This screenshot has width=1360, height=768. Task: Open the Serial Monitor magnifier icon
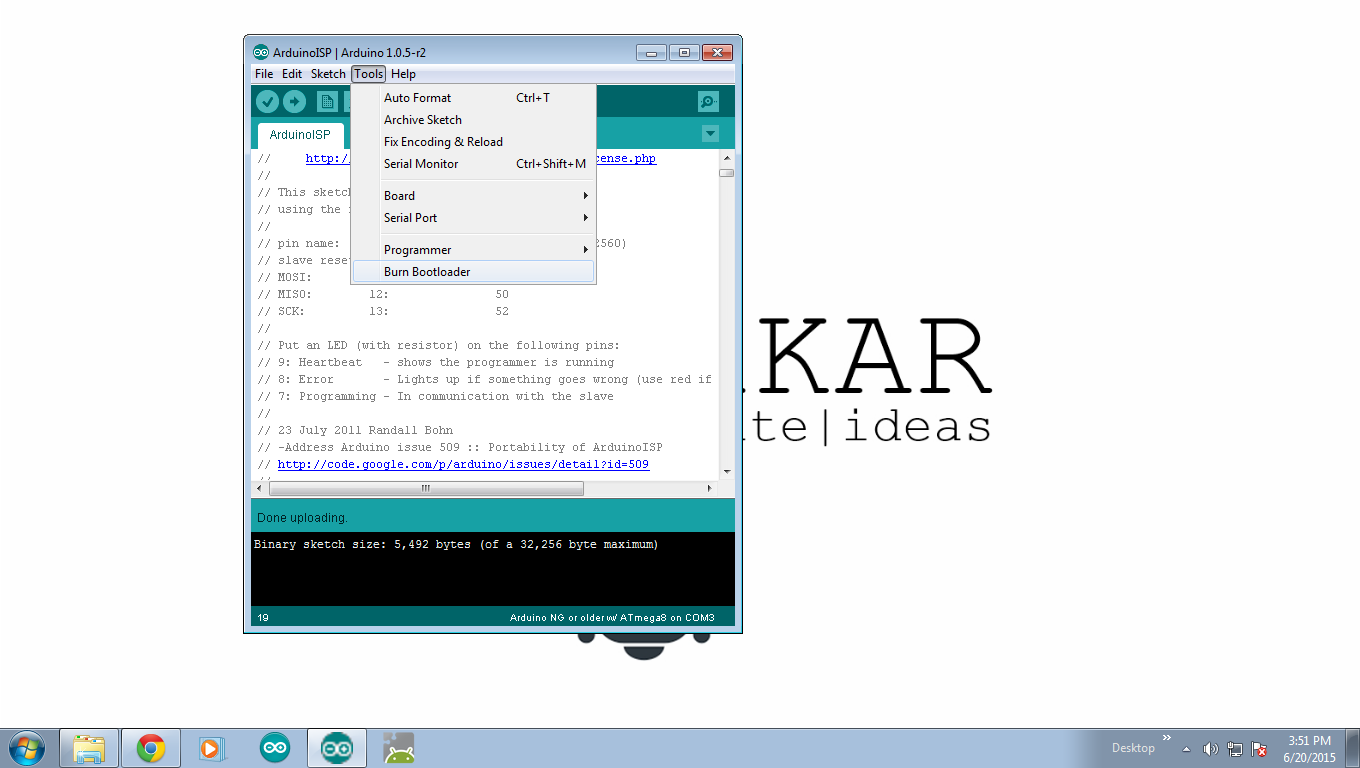pos(708,101)
